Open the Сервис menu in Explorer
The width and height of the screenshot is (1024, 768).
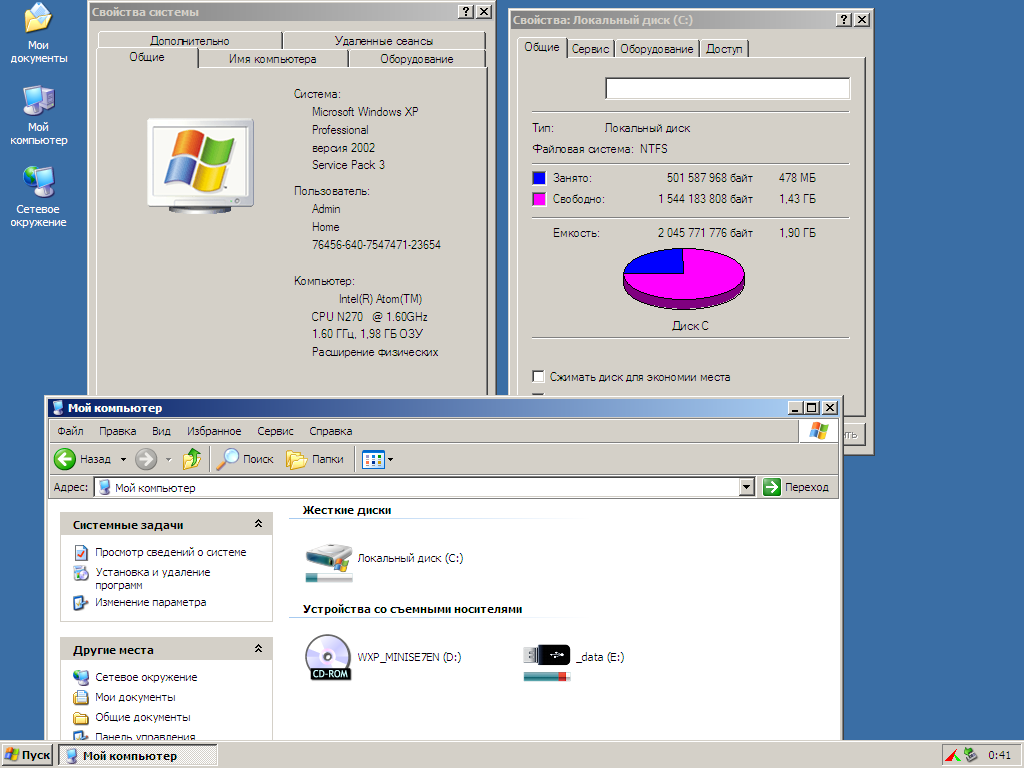pyautogui.click(x=275, y=431)
